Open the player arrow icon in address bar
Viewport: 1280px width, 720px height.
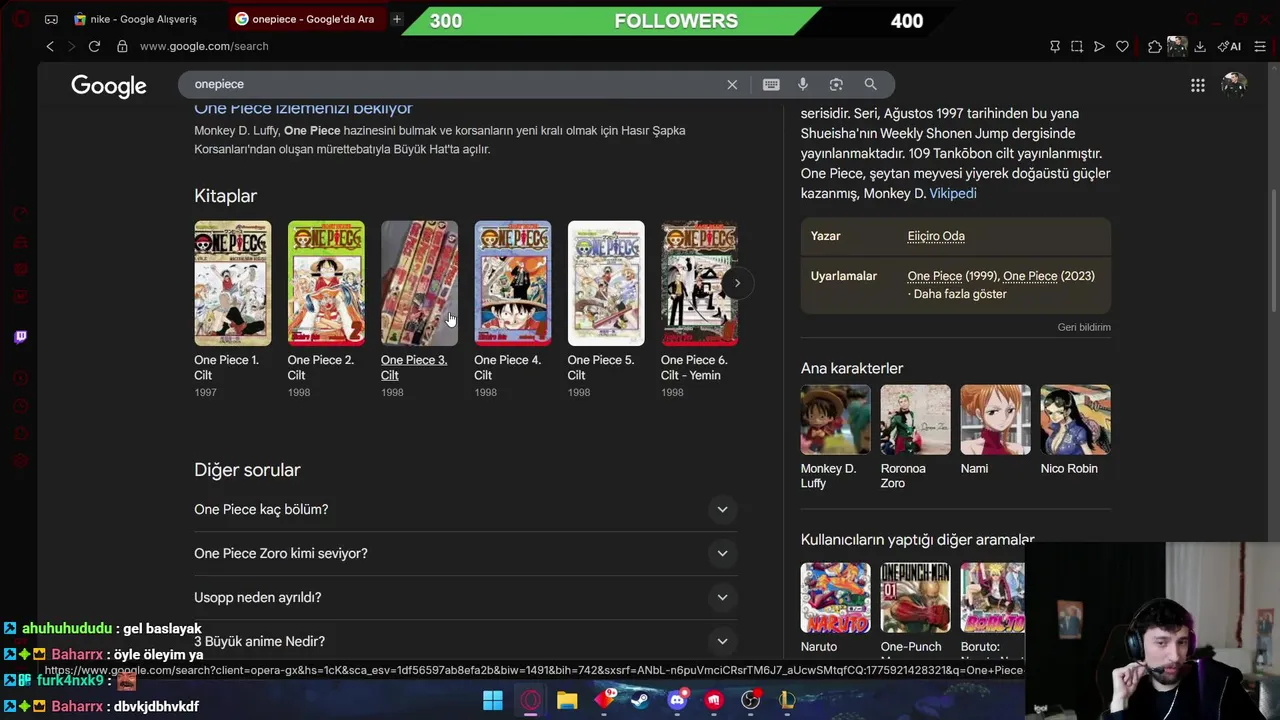point(1099,46)
